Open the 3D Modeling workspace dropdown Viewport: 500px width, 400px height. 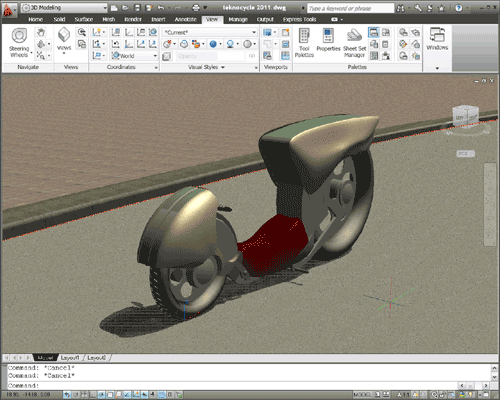coord(64,8)
